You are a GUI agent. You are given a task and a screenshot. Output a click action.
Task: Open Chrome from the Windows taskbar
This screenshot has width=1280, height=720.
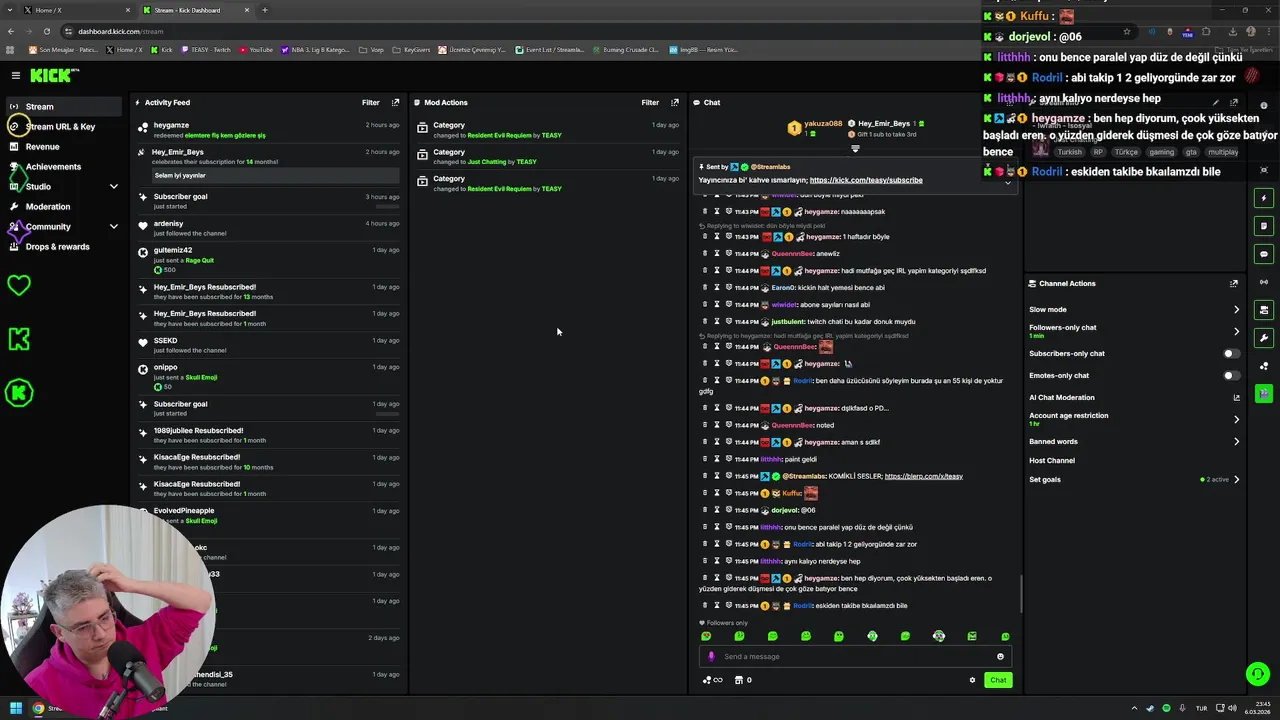[38, 708]
